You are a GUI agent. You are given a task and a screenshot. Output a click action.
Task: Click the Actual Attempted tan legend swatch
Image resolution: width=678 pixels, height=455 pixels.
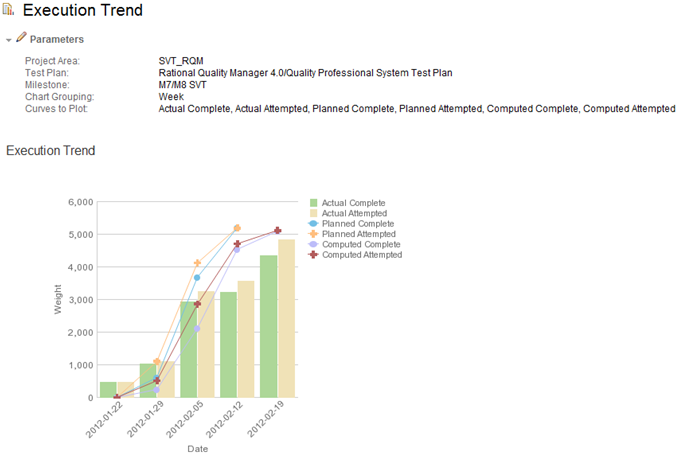(313, 213)
